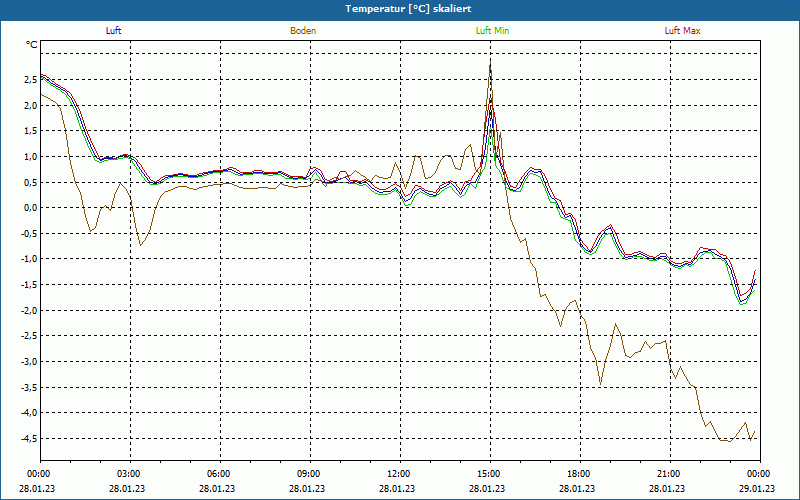This screenshot has width=800, height=500.
Task: Click the 15:00 time axis label
Action: pyautogui.click(x=488, y=473)
